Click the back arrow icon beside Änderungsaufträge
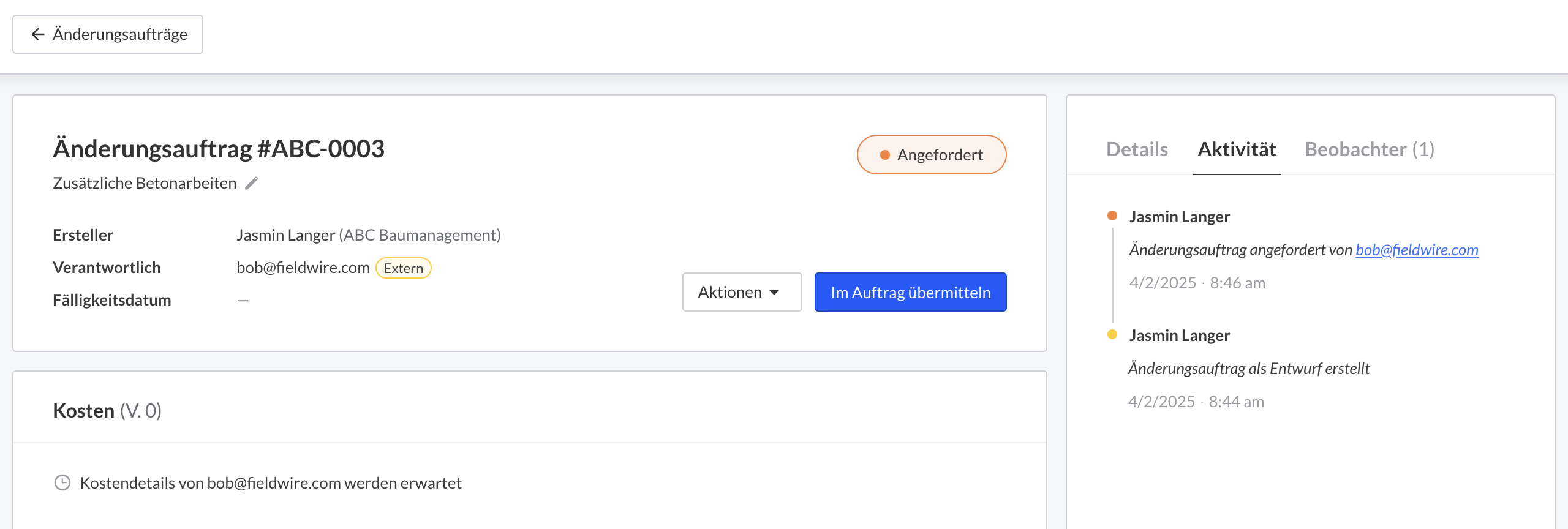Viewport: 1568px width, 529px height. (x=38, y=34)
